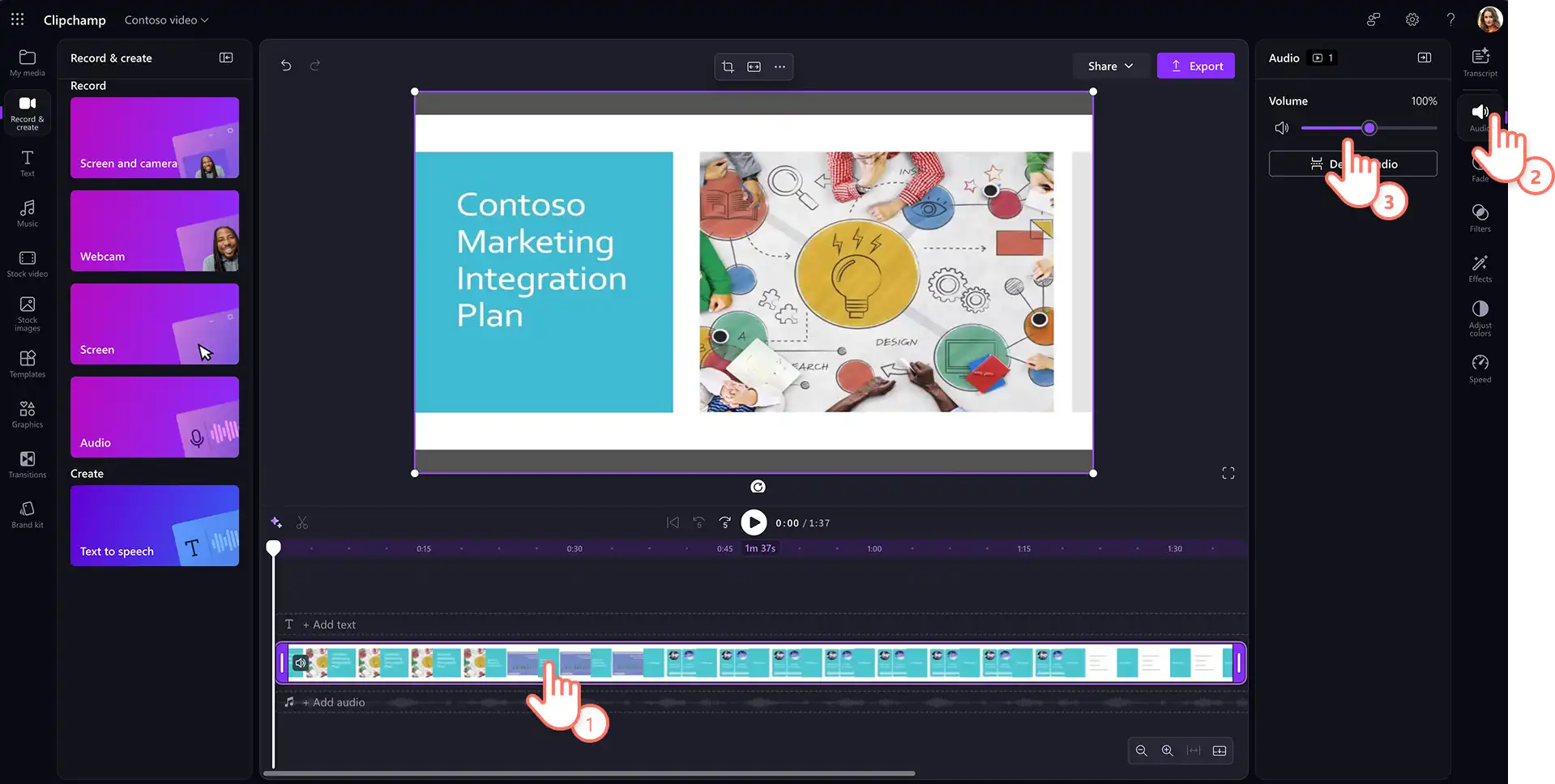Click Add audio on the timeline
The height and width of the screenshot is (784, 1555).
333,702
